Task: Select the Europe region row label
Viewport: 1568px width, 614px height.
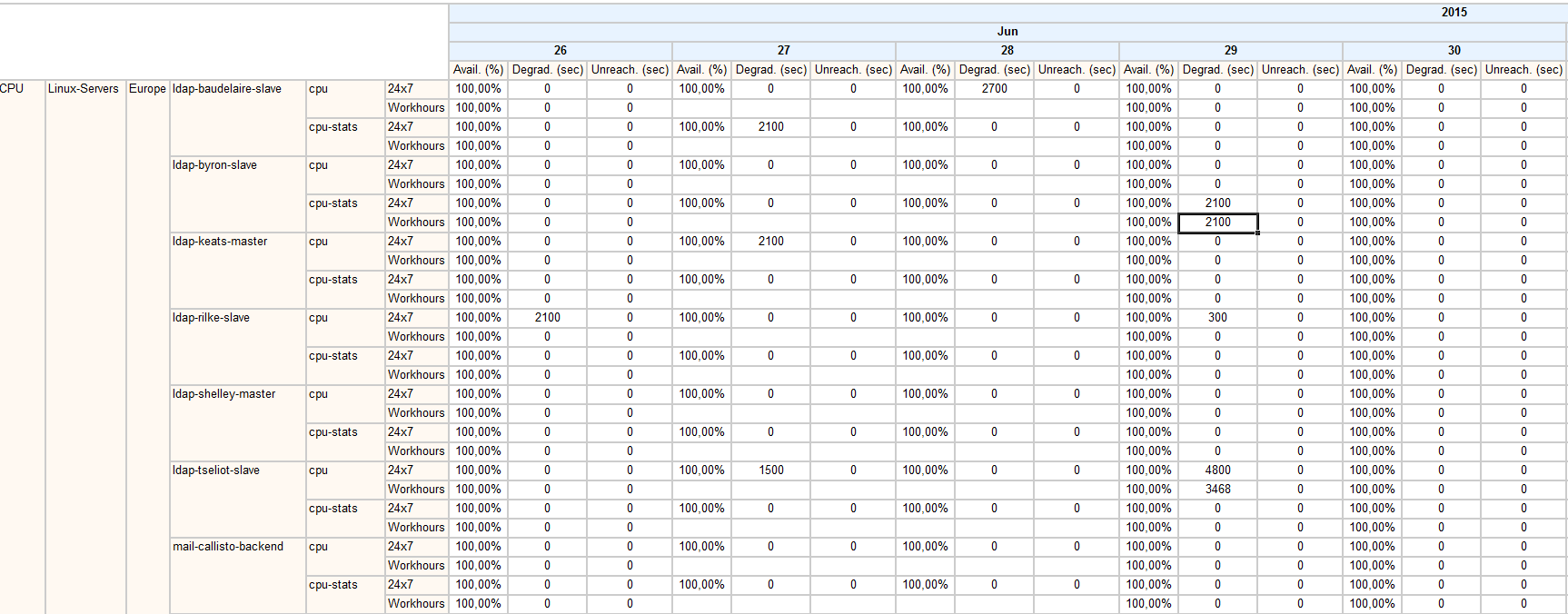Action: 147,89
